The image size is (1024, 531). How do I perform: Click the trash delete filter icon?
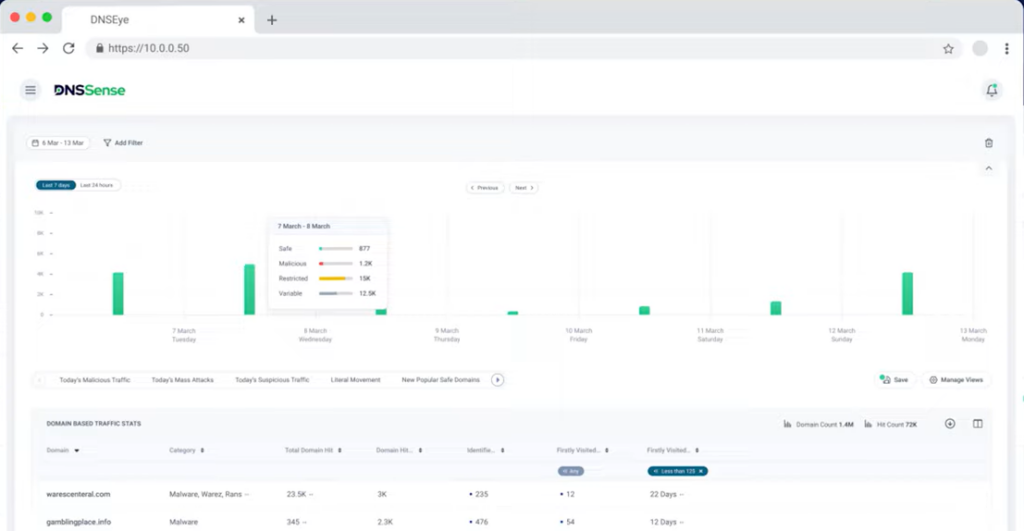989,143
